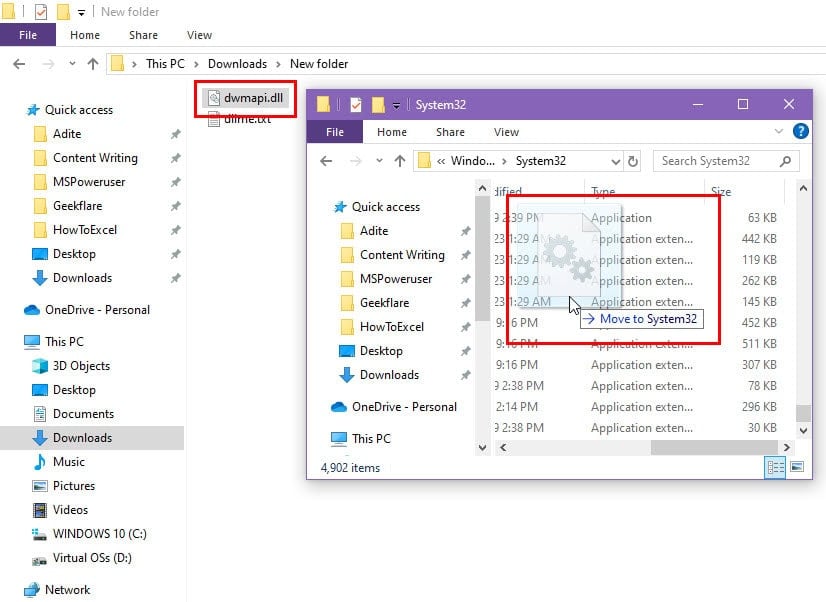Open Downloads in System32 window sidebar
The height and width of the screenshot is (602, 826).
(389, 375)
